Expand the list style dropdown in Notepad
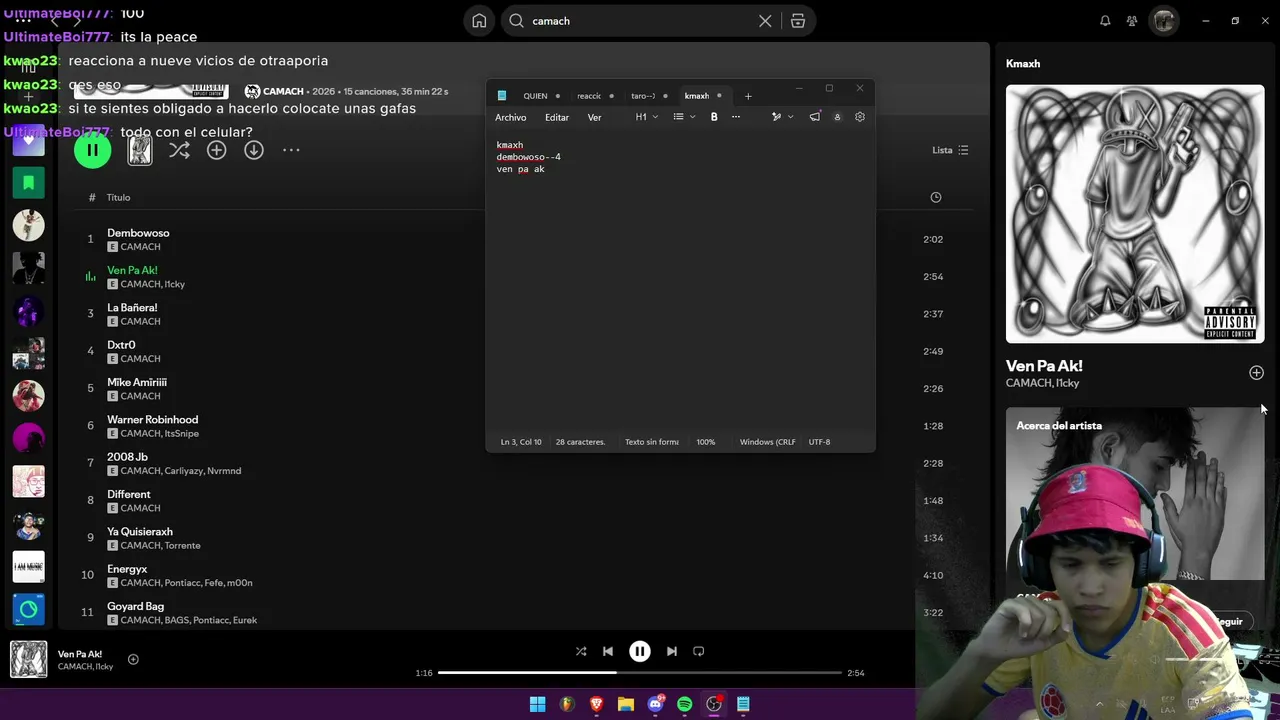The image size is (1280, 720). [x=684, y=117]
